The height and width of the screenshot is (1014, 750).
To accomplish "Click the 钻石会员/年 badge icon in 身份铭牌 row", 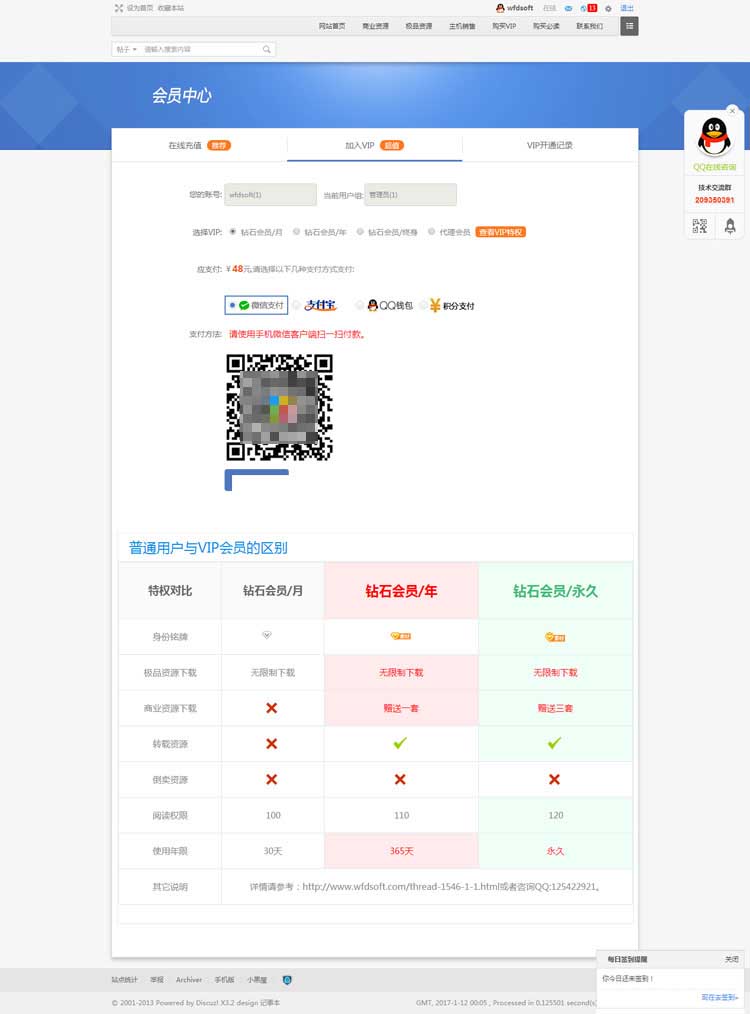I will (x=401, y=636).
